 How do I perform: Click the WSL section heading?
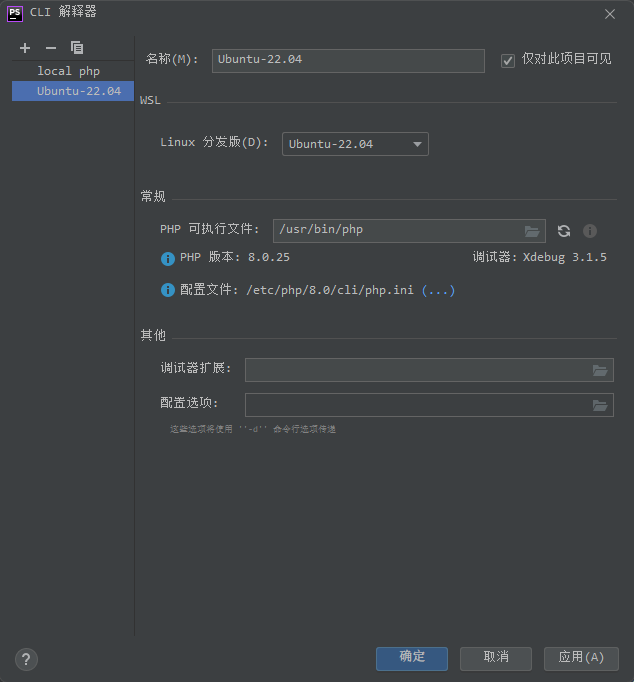[150, 100]
